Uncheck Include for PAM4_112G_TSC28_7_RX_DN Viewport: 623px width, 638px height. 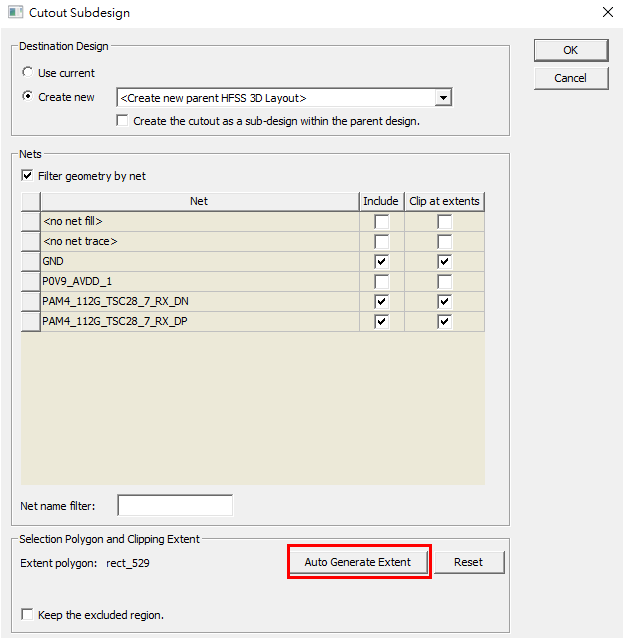[382, 302]
